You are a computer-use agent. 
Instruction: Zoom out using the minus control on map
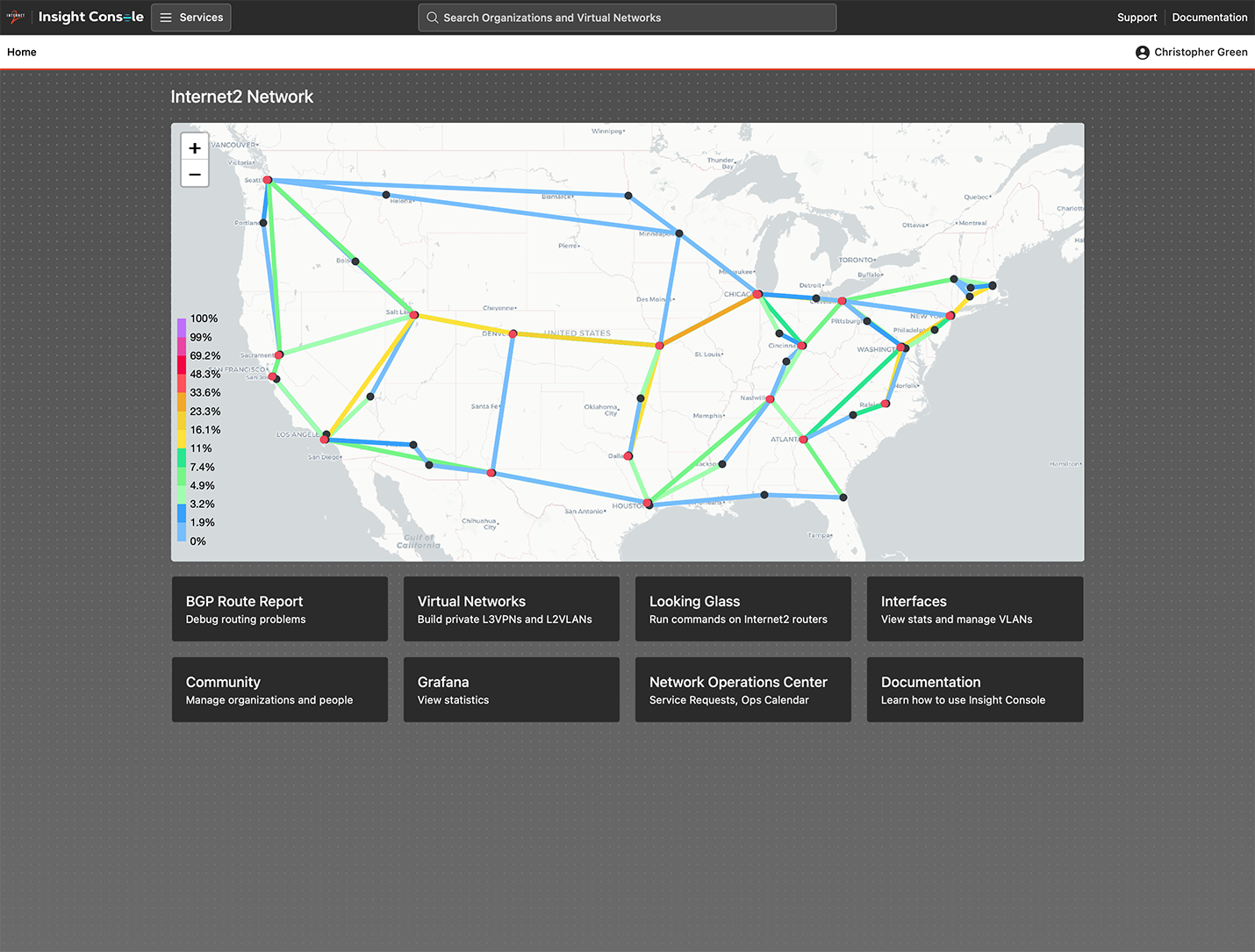pos(194,174)
